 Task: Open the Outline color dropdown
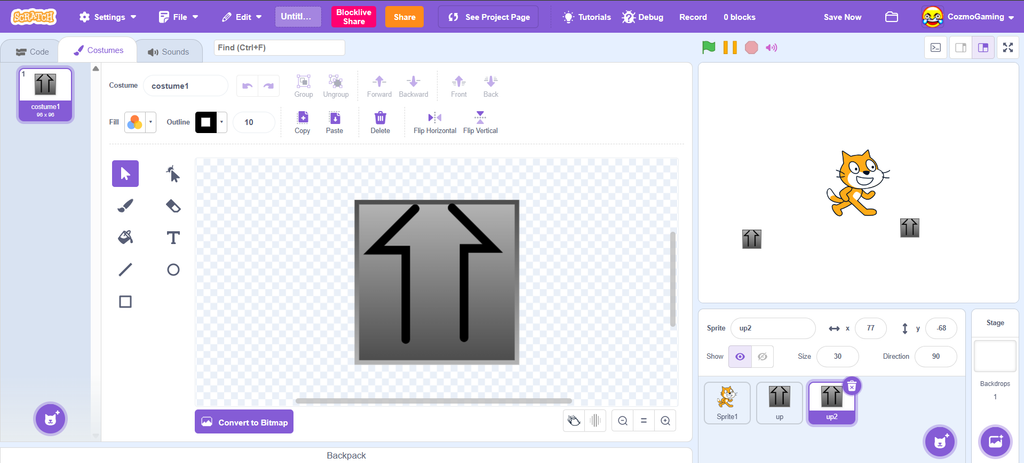coord(212,122)
